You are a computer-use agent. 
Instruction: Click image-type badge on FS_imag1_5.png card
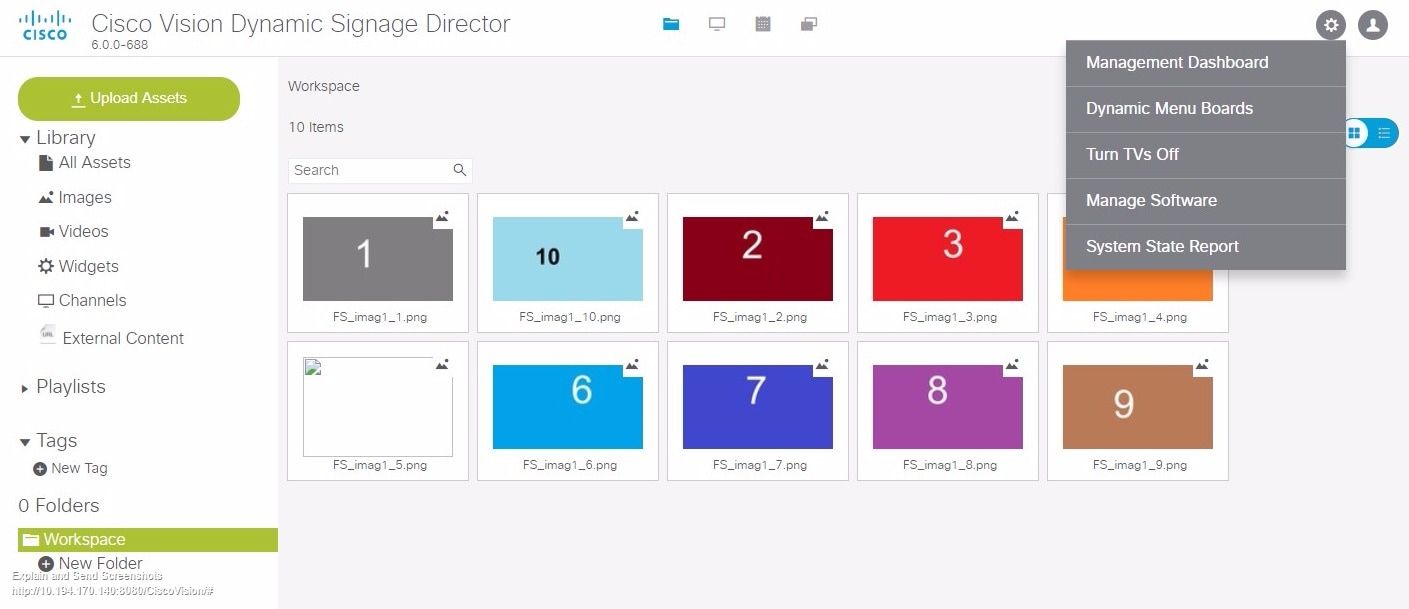[x=442, y=365]
